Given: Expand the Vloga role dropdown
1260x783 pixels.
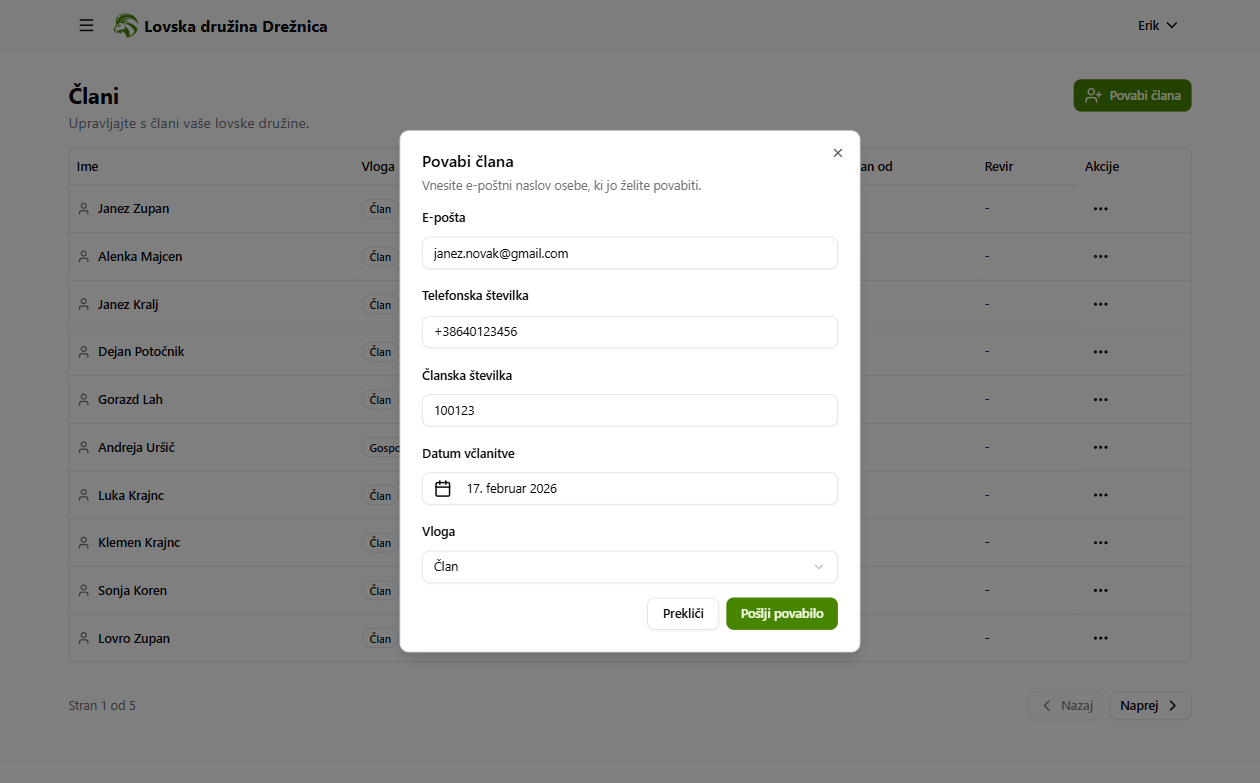Looking at the screenshot, I should [x=629, y=567].
